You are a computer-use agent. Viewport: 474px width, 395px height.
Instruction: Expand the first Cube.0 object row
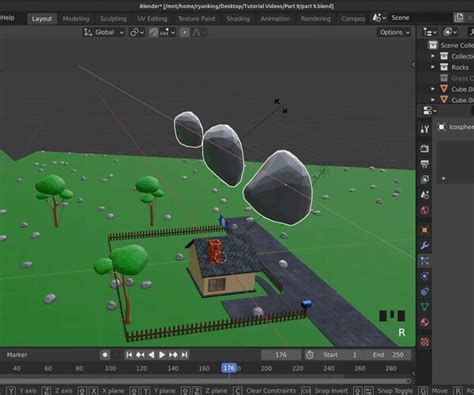tap(433, 89)
